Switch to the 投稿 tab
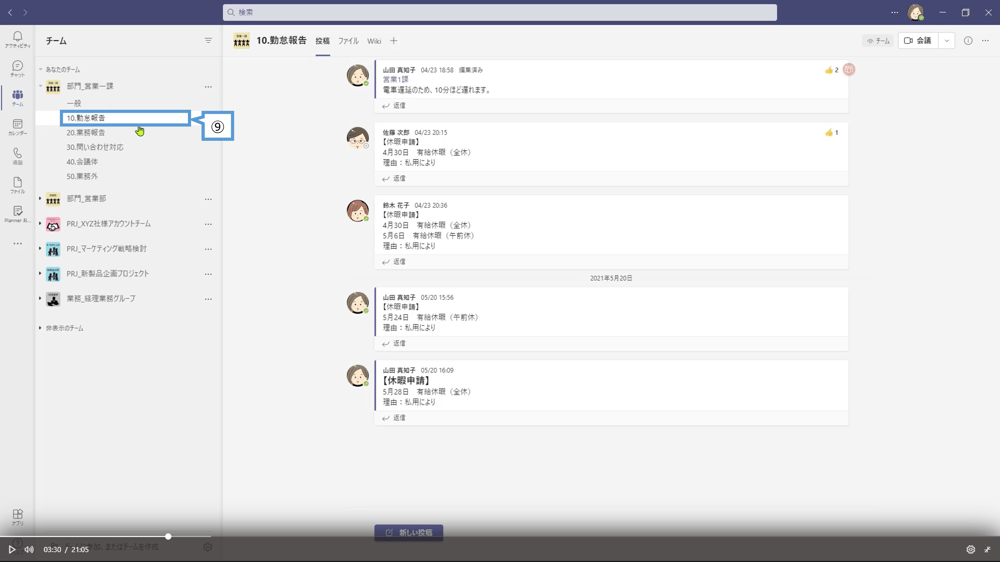This screenshot has height=562, width=1000. (323, 41)
